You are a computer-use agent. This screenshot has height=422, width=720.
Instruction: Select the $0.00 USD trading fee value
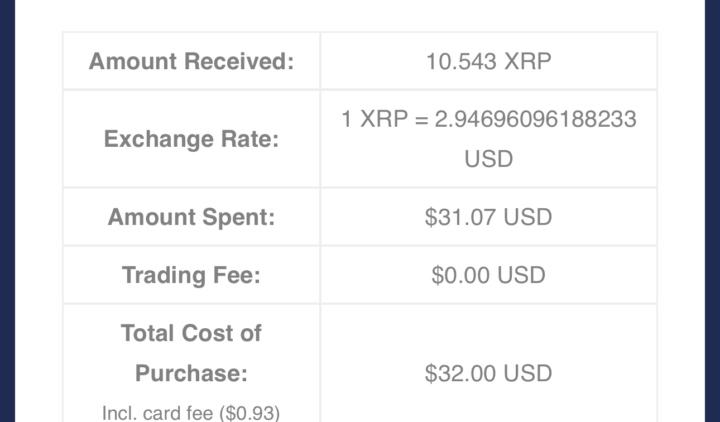coord(488,275)
